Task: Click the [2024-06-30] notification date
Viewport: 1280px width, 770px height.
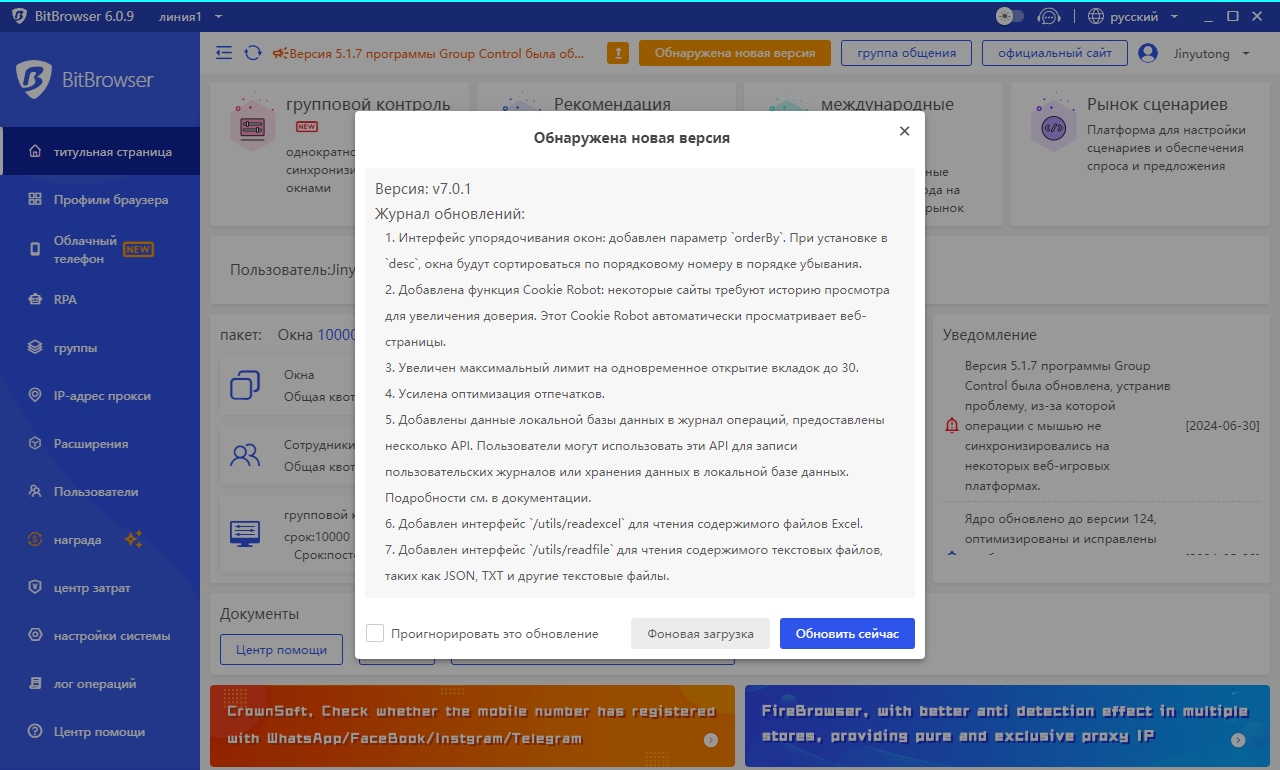Action: pyautogui.click(x=1222, y=426)
